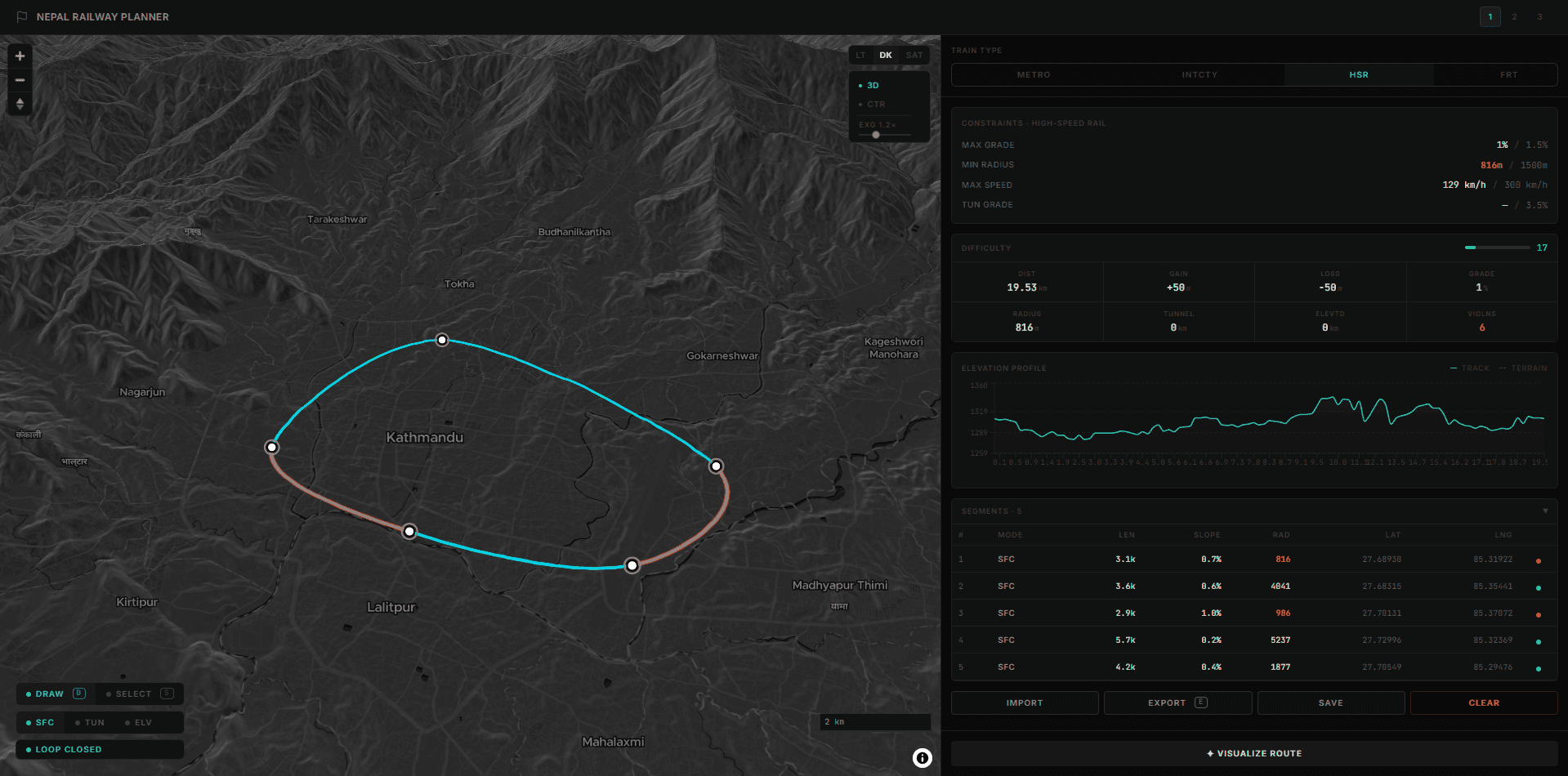Zoom in on the map
Screen dimensions: 1568x776
(x=20, y=56)
